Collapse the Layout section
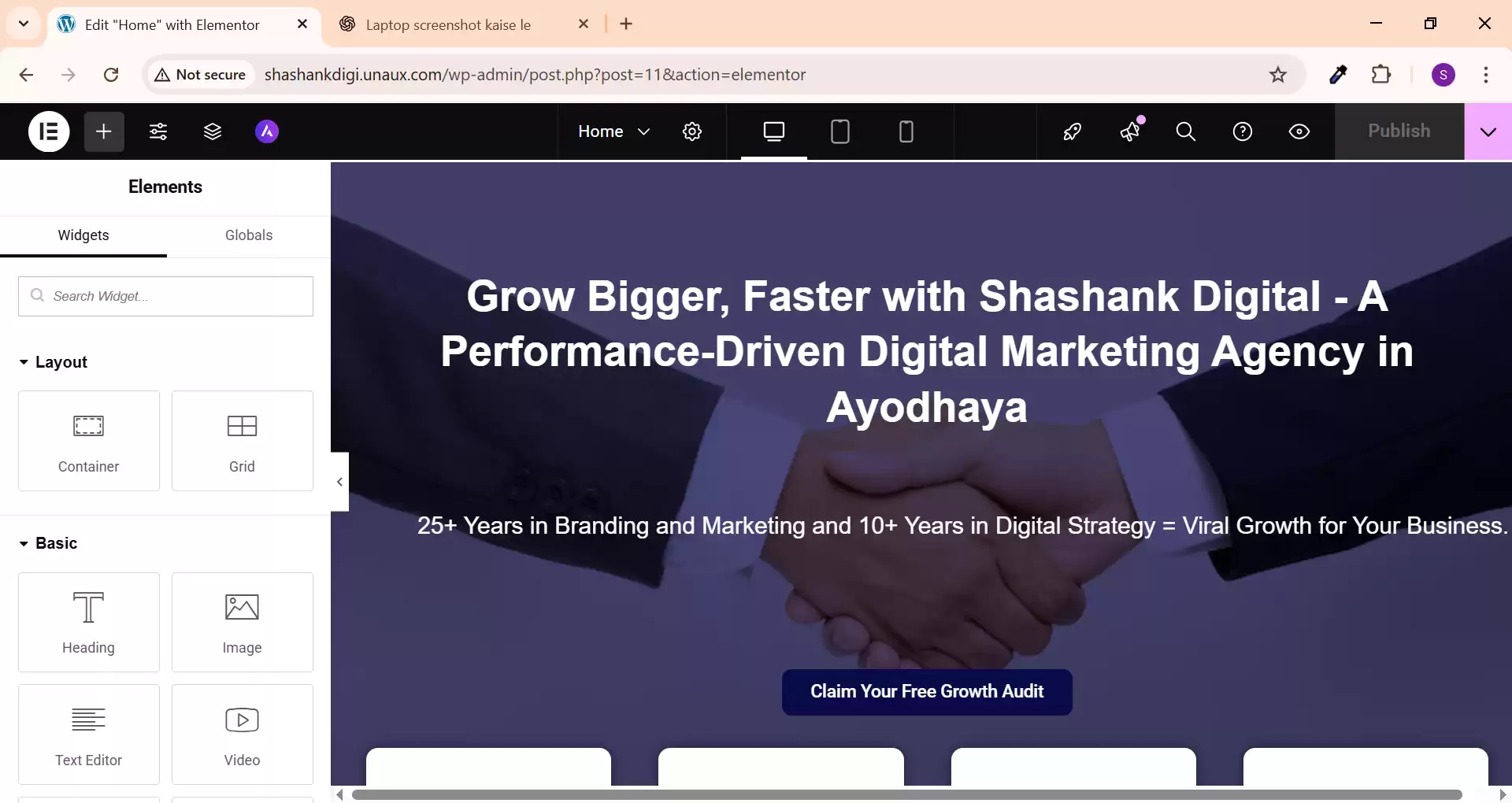This screenshot has width=1512, height=803. pos(53,362)
